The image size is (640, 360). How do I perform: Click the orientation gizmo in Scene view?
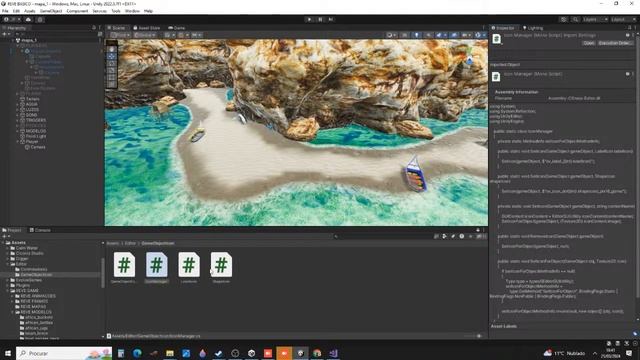469,56
